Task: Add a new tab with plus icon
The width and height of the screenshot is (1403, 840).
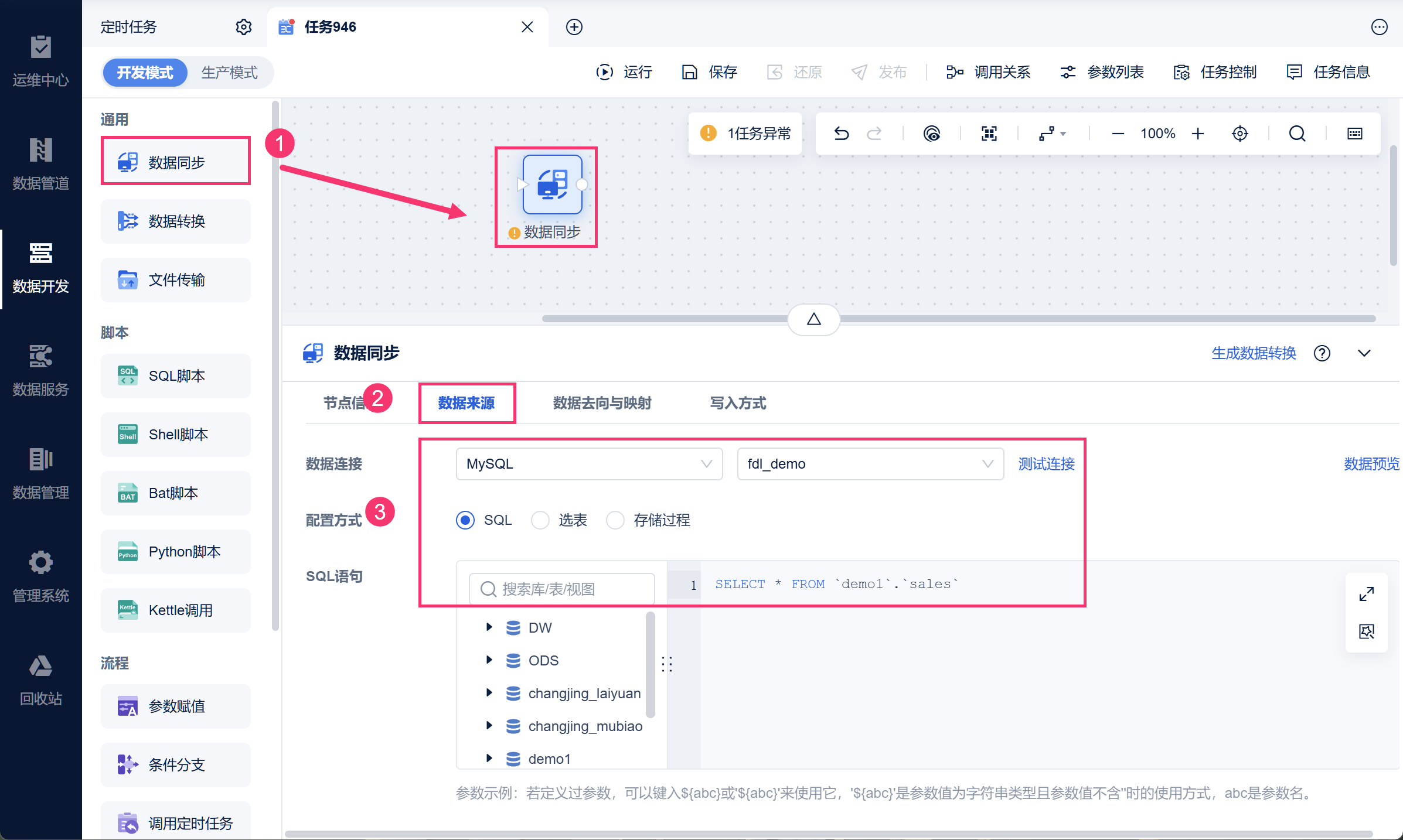Action: (574, 27)
